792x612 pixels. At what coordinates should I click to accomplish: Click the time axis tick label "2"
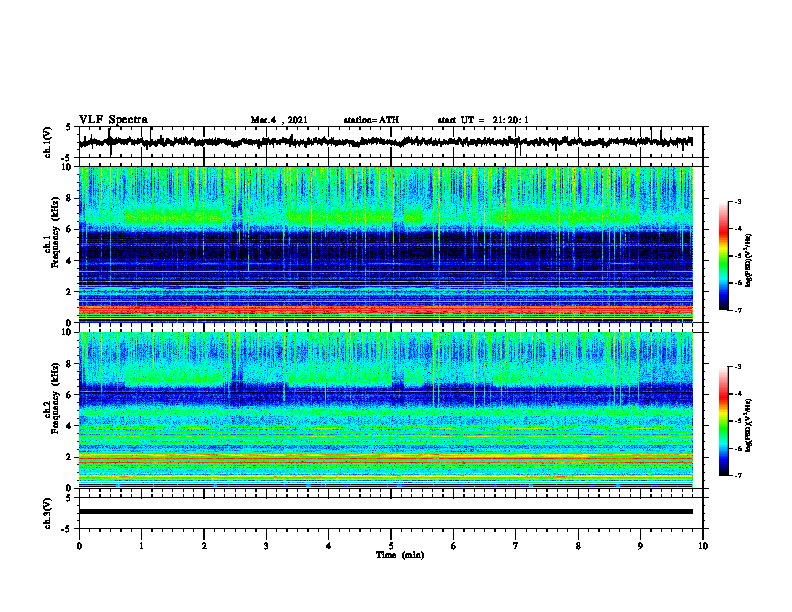(x=204, y=546)
